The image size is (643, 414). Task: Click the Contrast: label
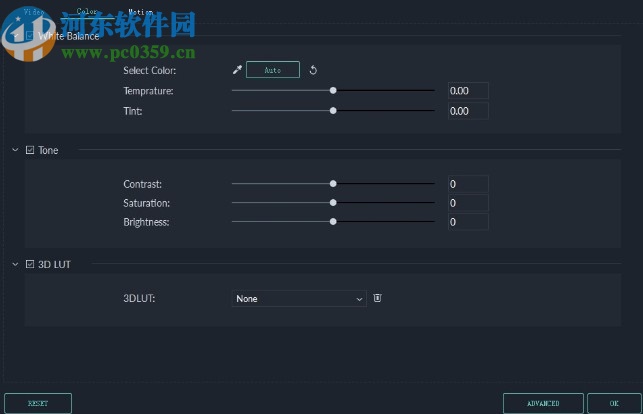(142, 184)
